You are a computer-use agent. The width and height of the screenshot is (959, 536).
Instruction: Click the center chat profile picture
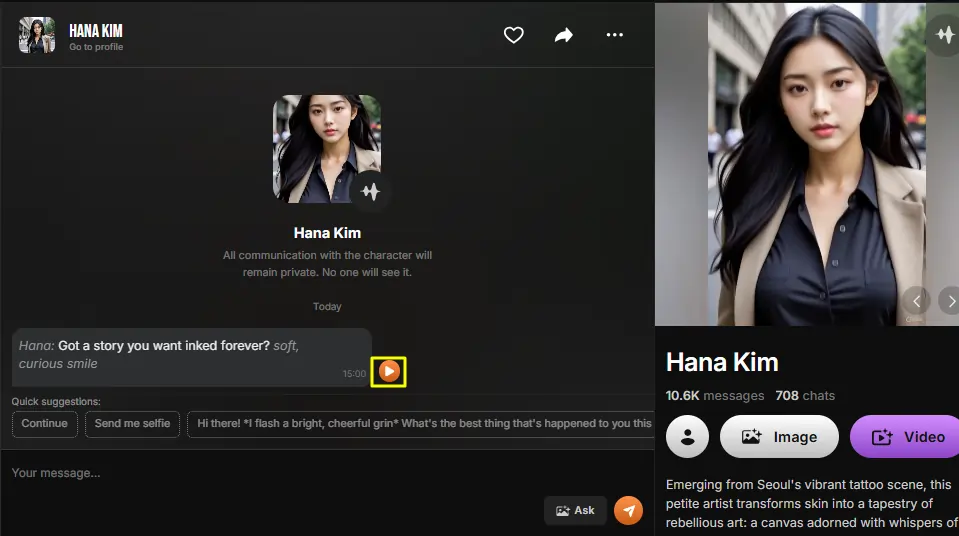click(327, 149)
